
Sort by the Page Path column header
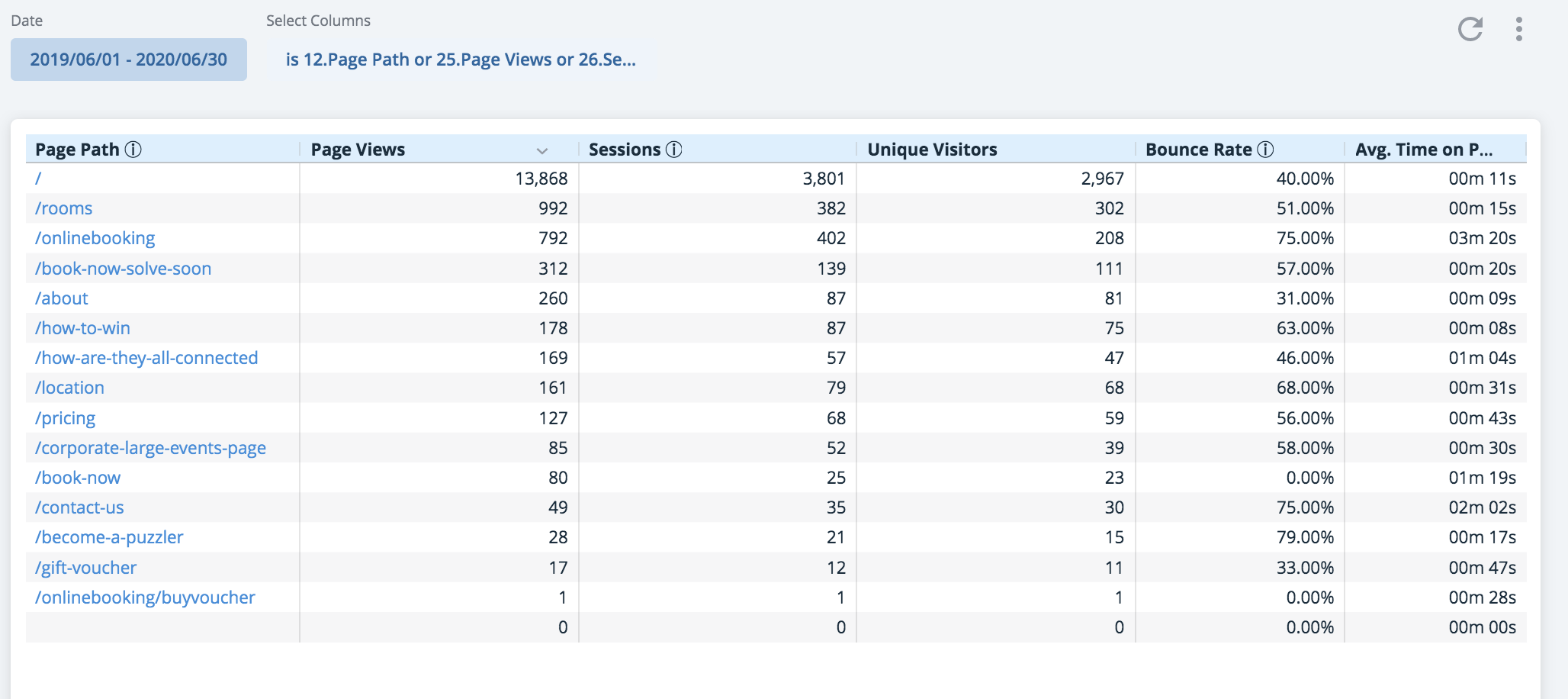[78, 150]
